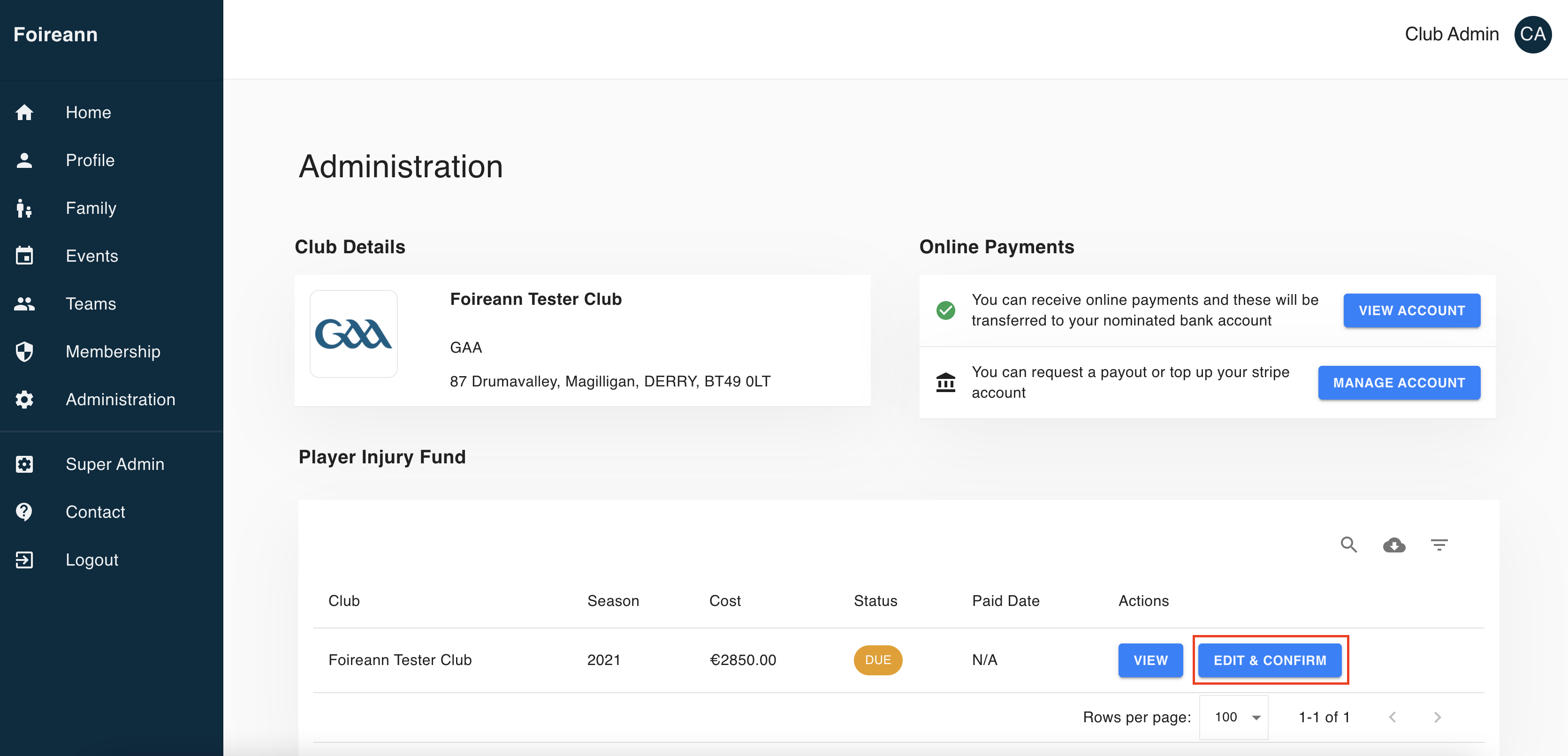Select the Teams people icon
Screen dimensions: 1568x756
point(25,303)
